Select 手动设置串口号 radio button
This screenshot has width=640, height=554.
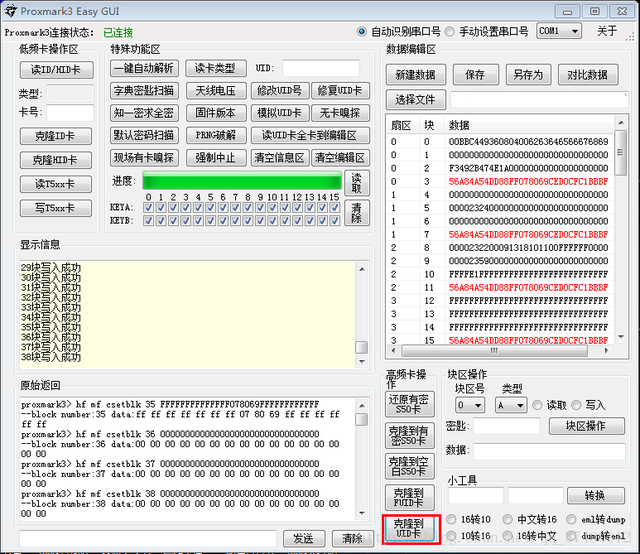450,32
